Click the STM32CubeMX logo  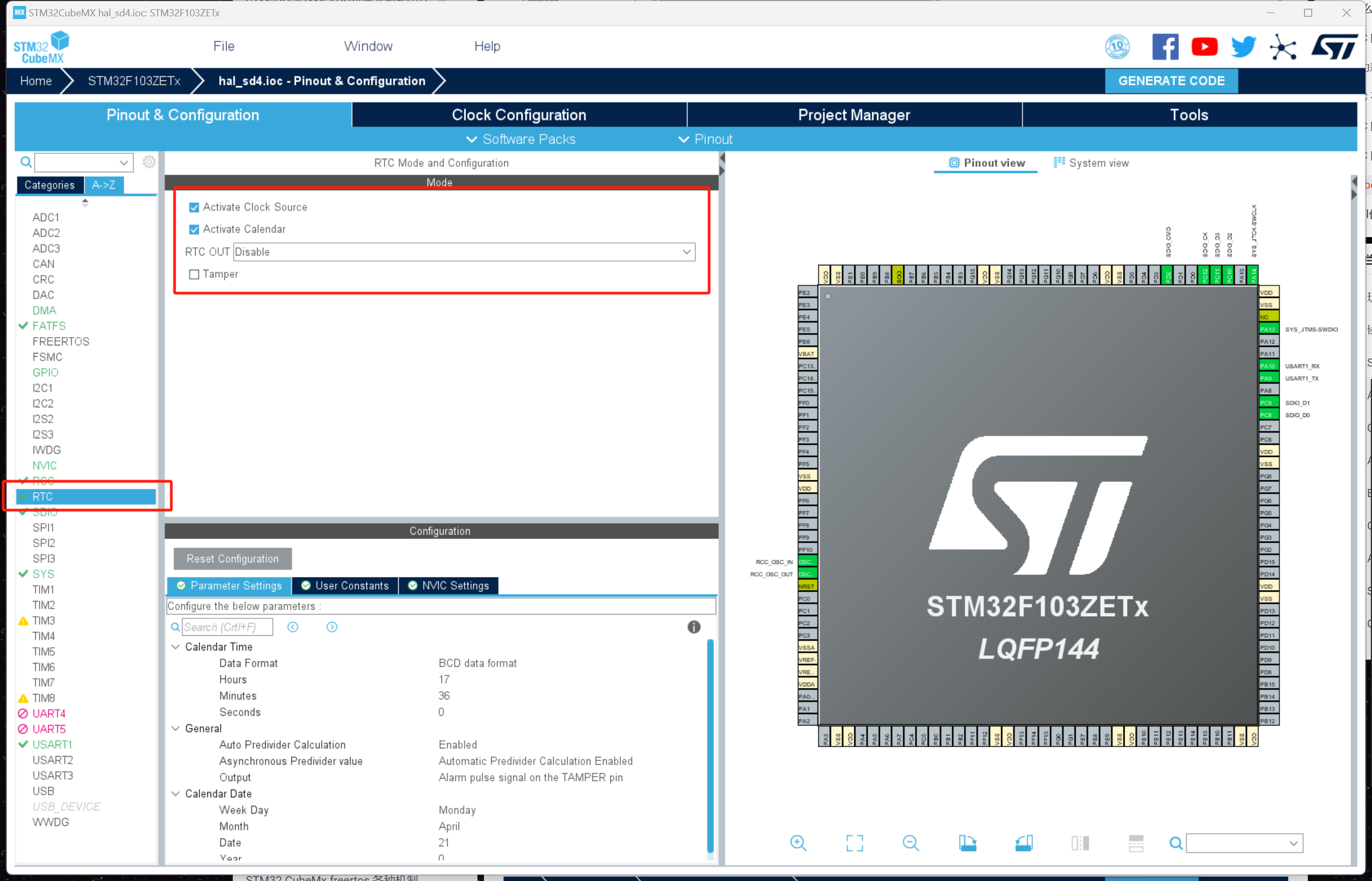point(41,47)
